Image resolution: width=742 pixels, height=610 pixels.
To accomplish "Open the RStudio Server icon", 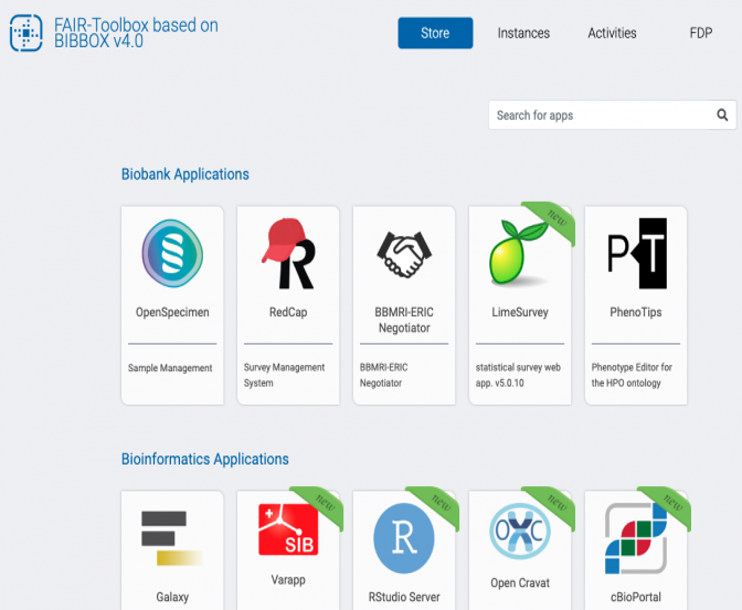I will (403, 538).
